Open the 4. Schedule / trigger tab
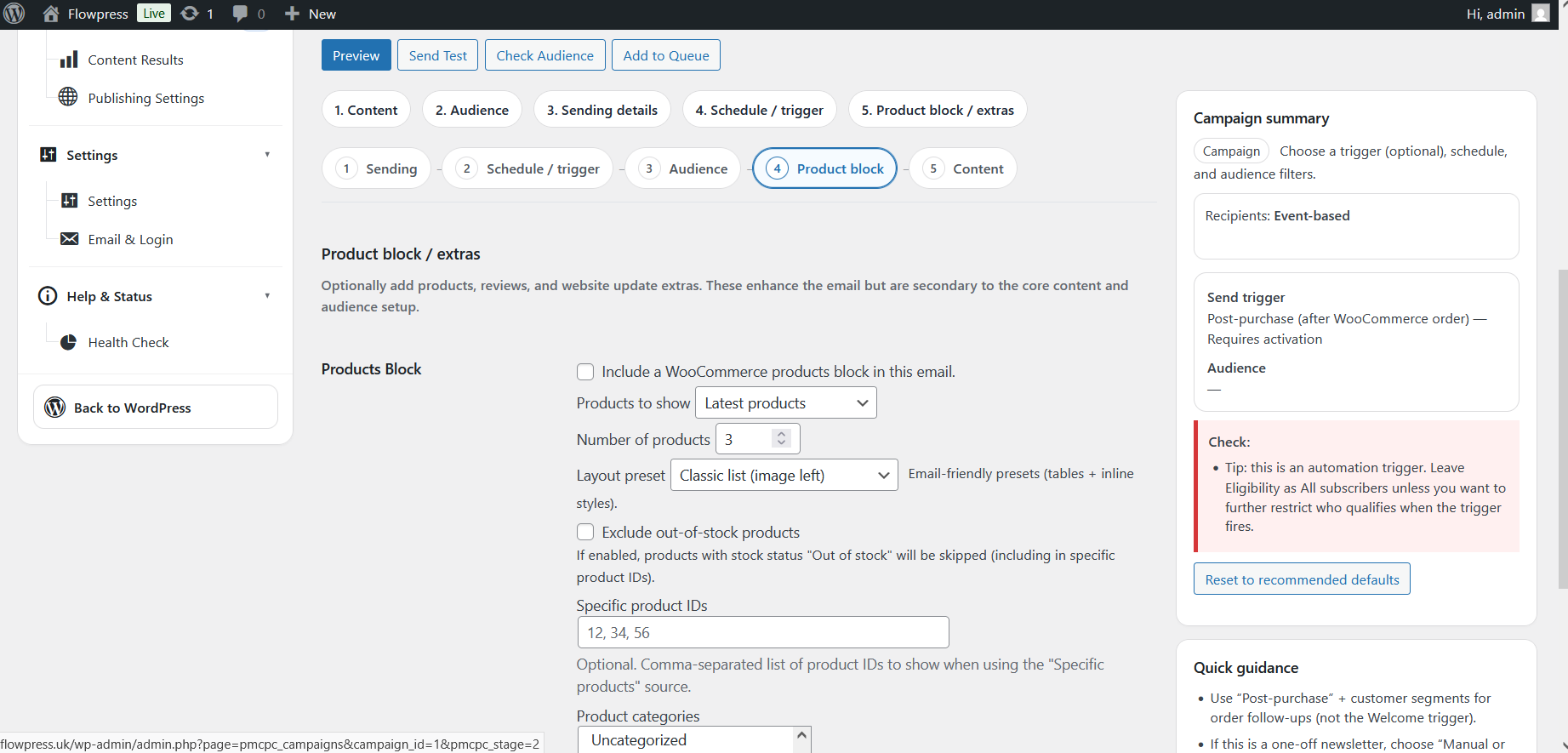The width and height of the screenshot is (1568, 753). tap(760, 110)
